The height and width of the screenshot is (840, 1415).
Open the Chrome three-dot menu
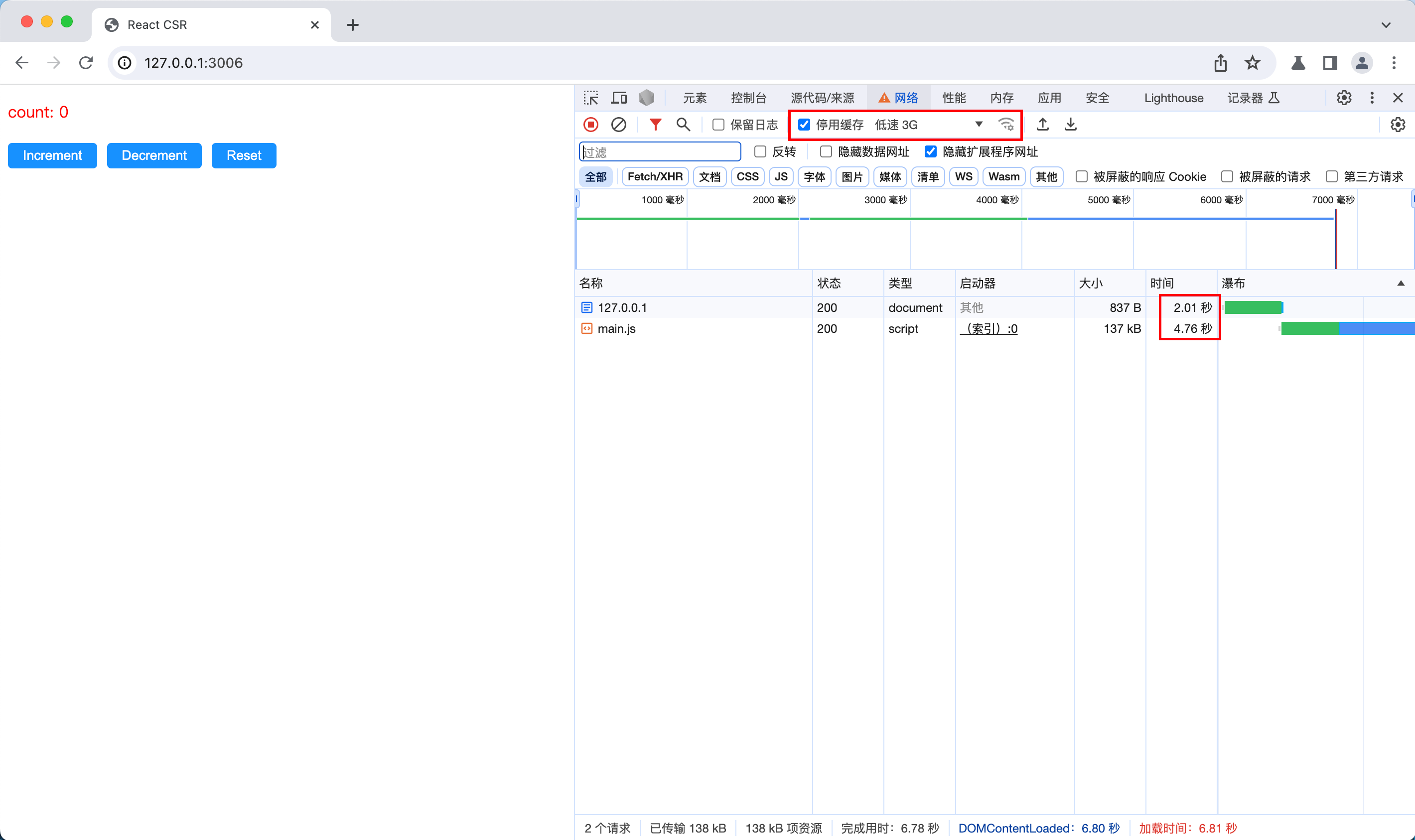1394,62
